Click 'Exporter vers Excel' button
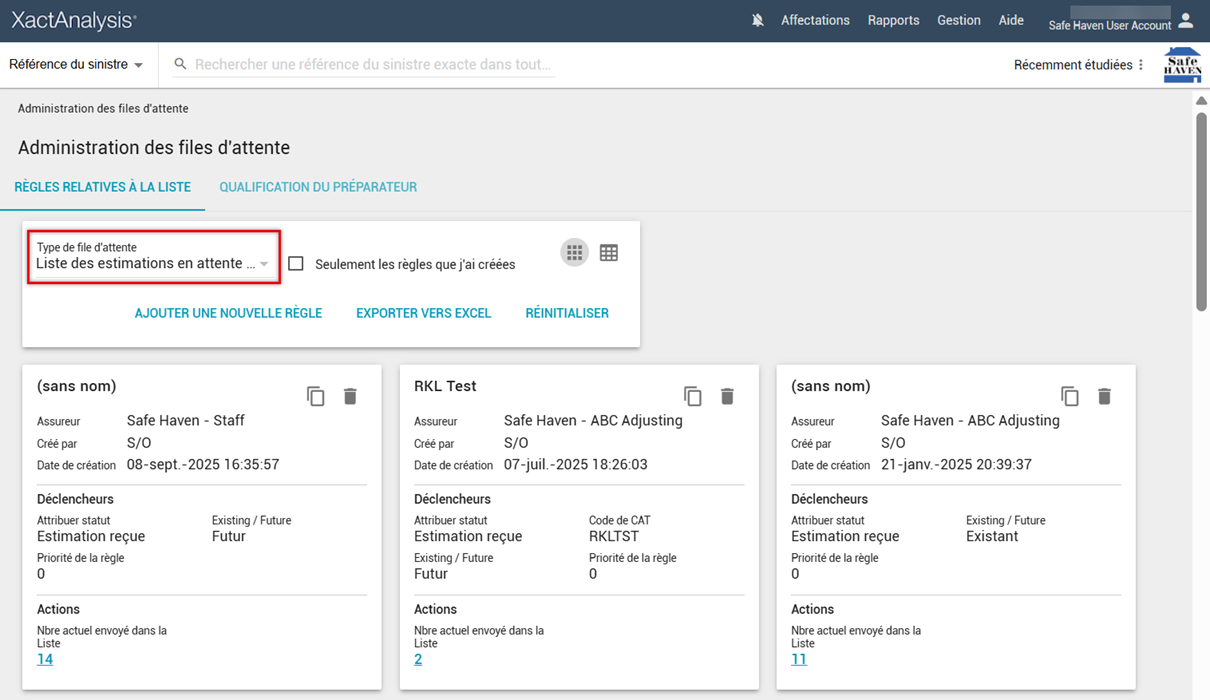This screenshot has width=1210, height=700. click(x=423, y=313)
